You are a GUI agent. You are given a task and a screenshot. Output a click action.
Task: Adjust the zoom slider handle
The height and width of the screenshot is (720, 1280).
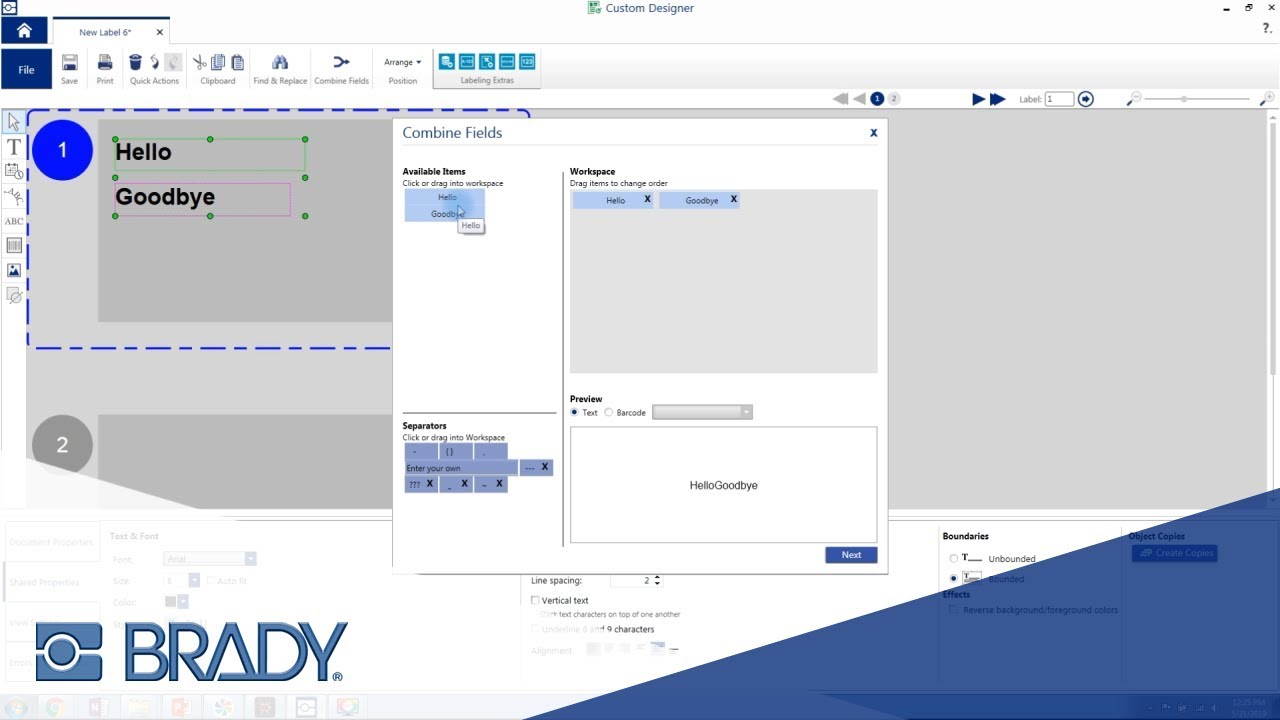click(1184, 99)
